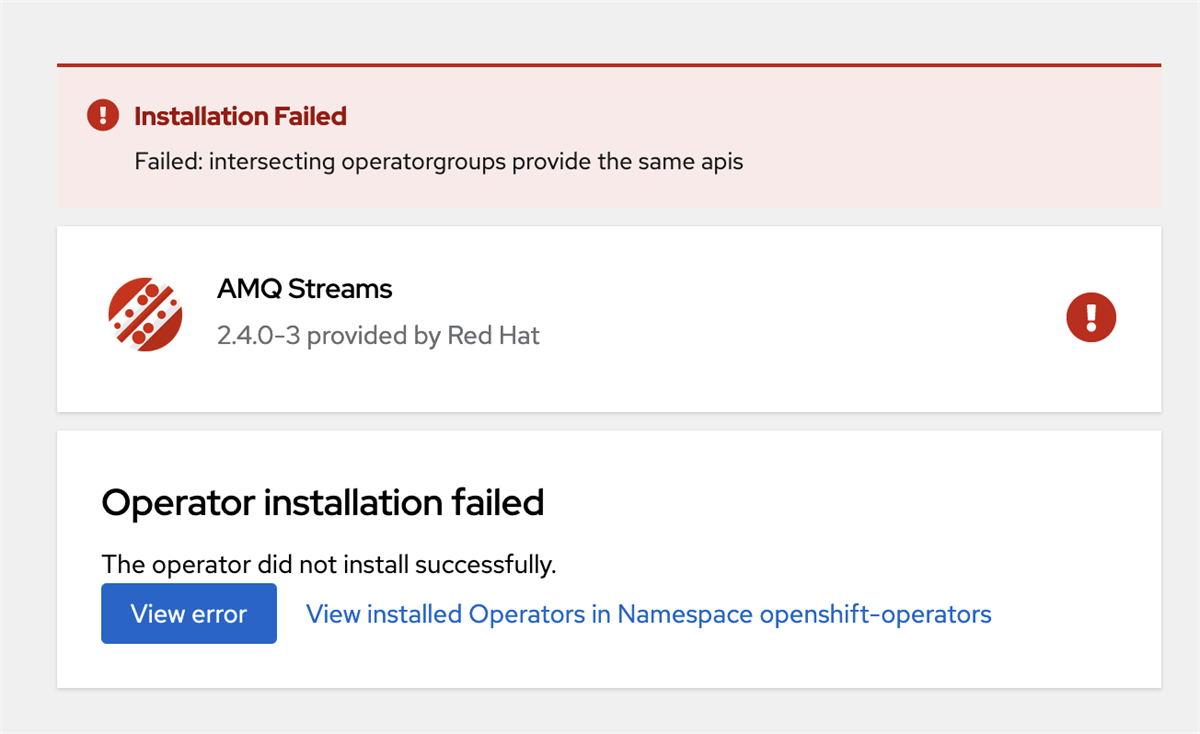Select the AMQ Streams operator name
This screenshot has width=1200, height=734.
304,289
